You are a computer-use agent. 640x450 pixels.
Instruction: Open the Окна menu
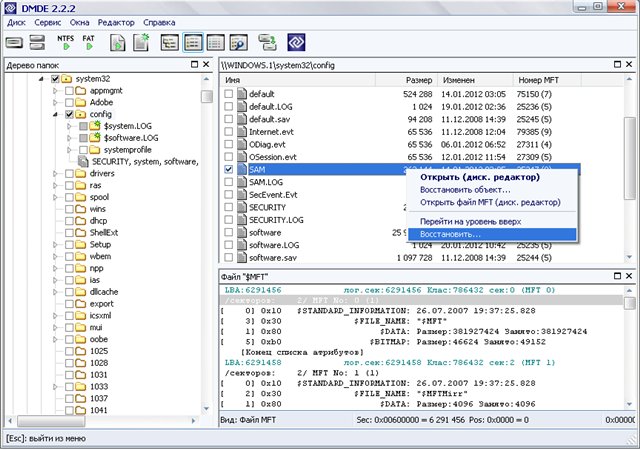point(80,22)
